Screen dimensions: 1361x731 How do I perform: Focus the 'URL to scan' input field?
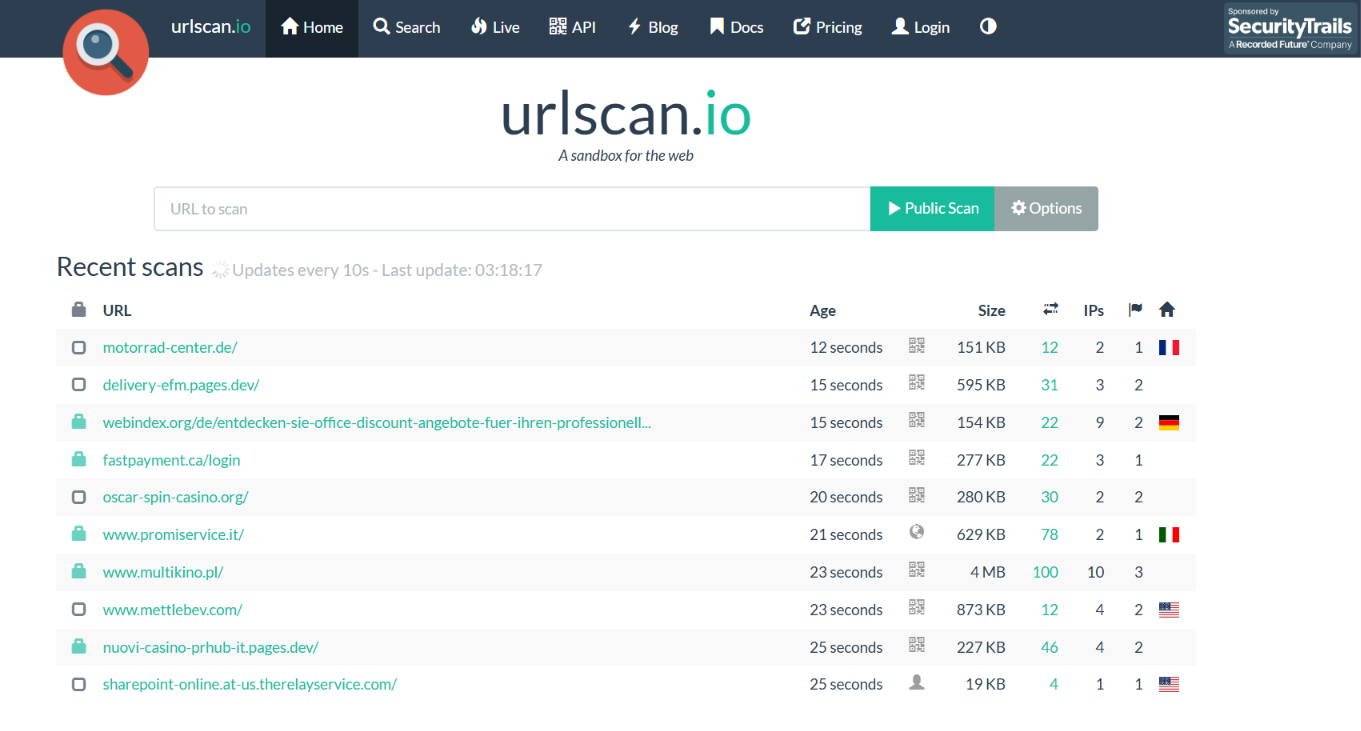pyautogui.click(x=512, y=209)
